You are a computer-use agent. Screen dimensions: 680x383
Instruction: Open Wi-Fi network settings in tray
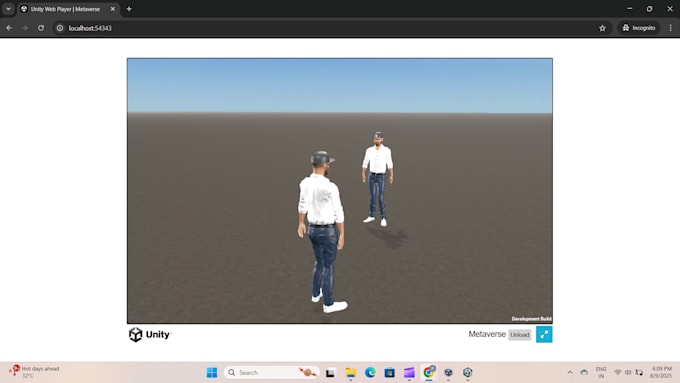(618, 372)
